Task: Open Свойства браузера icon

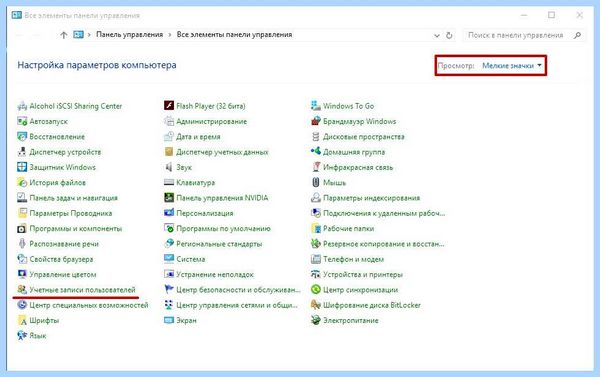Action: 22,259
